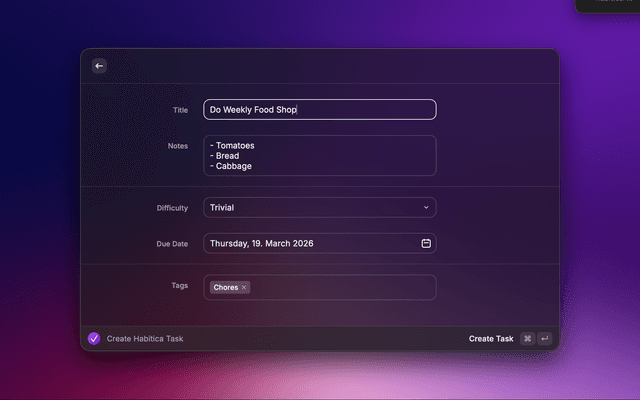Click the Return key icon
Viewport: 640px width, 400px height.
pos(545,339)
